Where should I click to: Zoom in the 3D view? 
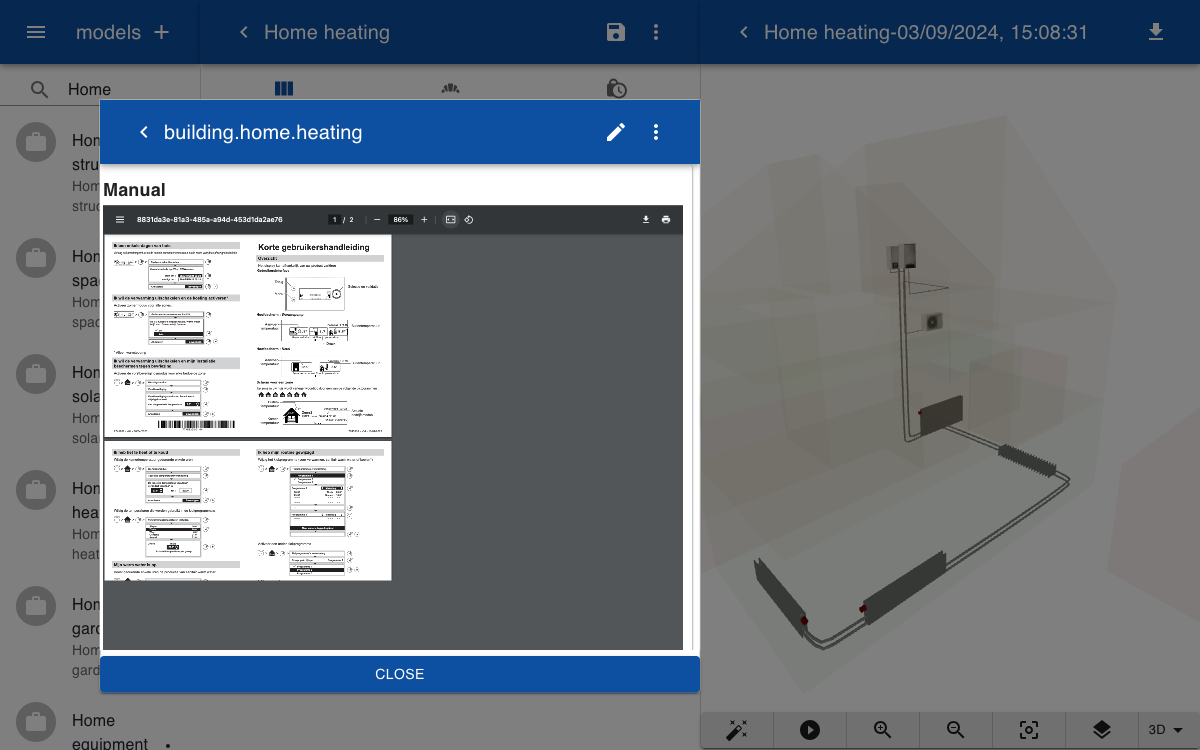883,730
